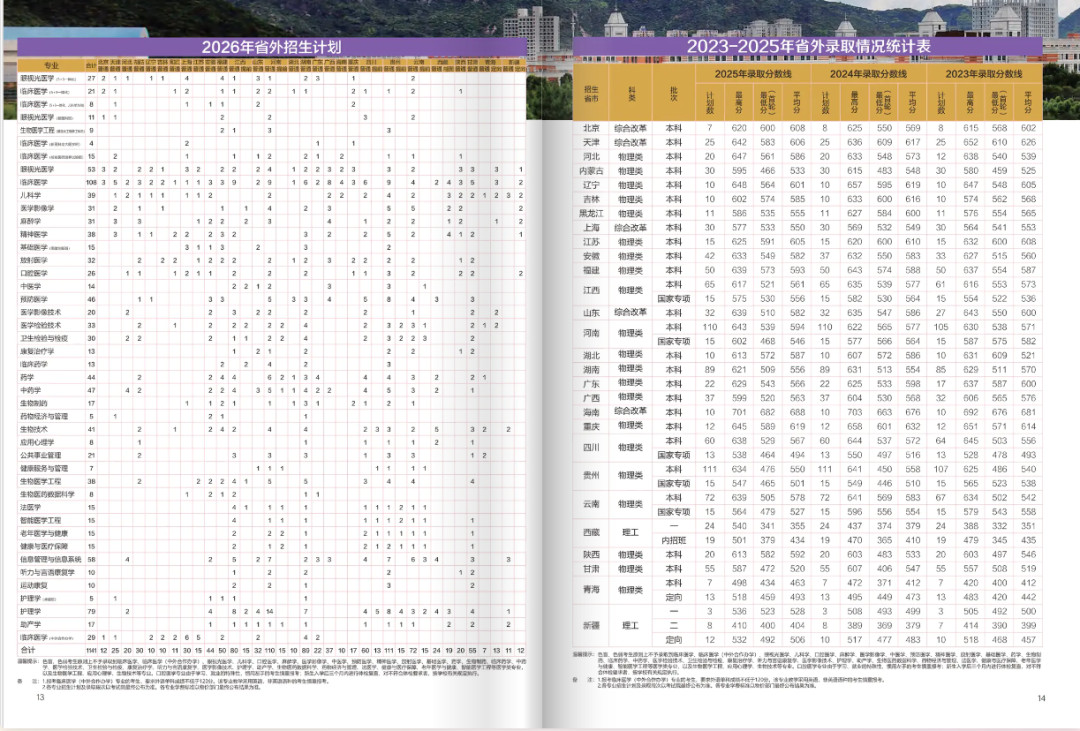Image resolution: width=1080 pixels, height=731 pixels.
Task: Select the '生物技术' major row label
Action: (x=34, y=429)
